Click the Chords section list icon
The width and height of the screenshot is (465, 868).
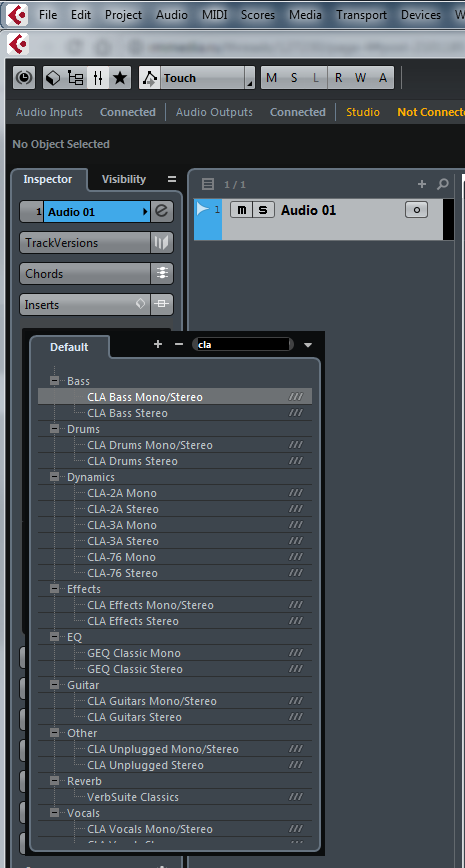tap(162, 273)
